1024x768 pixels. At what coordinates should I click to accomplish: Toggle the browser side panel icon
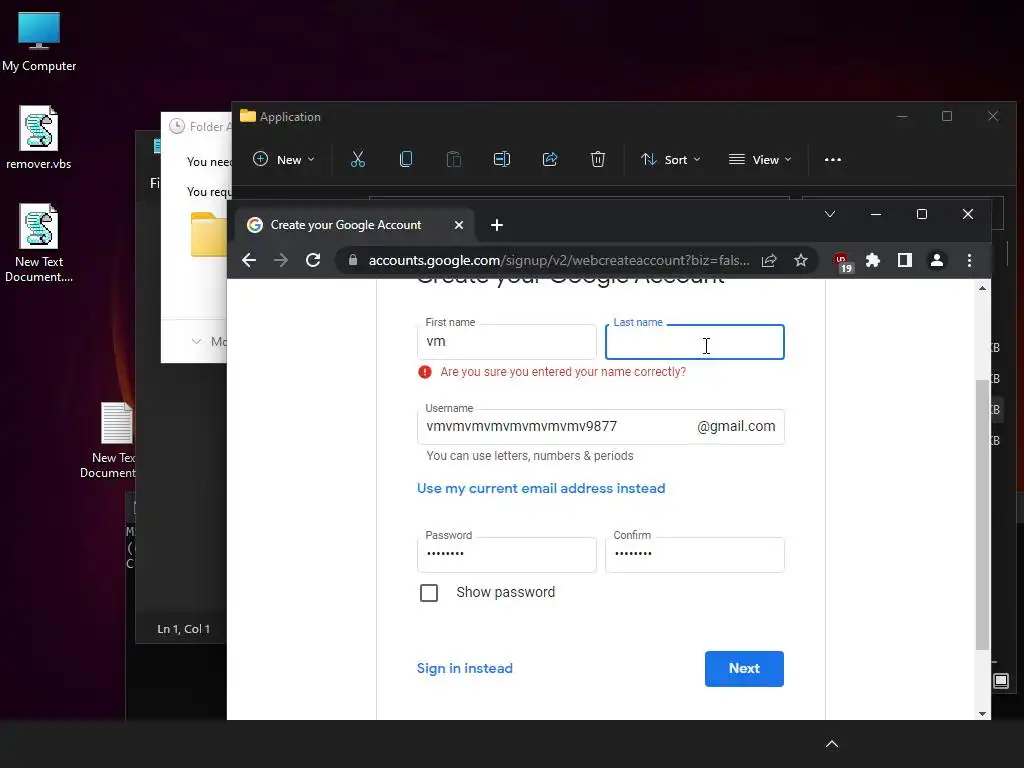(x=904, y=261)
